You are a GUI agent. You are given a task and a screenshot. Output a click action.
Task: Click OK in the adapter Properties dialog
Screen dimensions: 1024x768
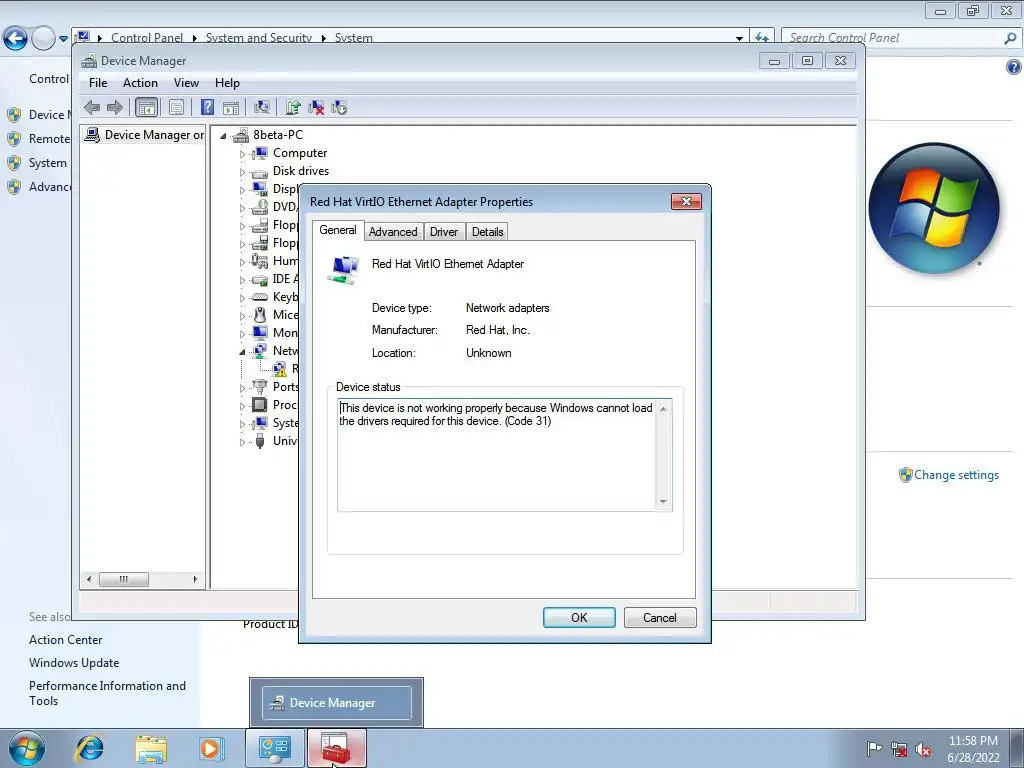pos(579,618)
